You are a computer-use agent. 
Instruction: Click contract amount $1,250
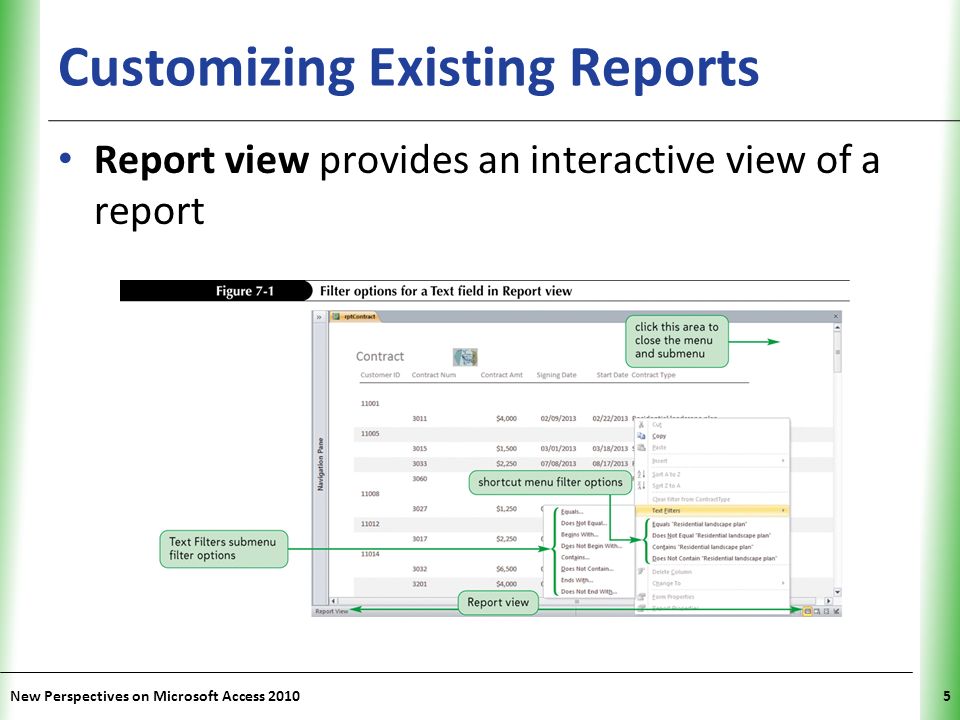506,509
